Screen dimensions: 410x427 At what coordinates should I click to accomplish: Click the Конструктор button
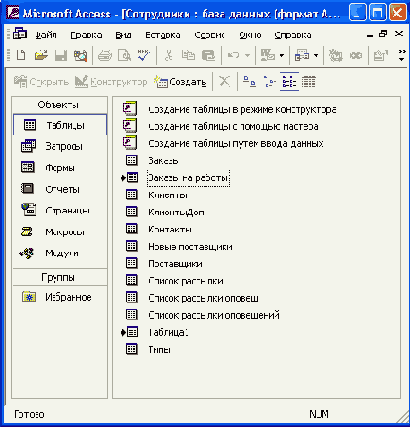tap(111, 82)
